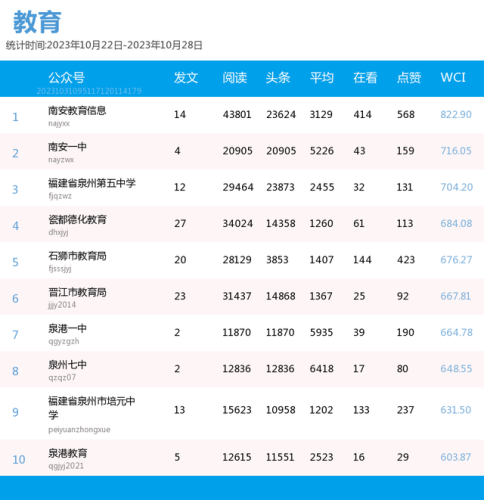Click the 阅读 column header
Screen dimensions: 484x500
coord(235,78)
